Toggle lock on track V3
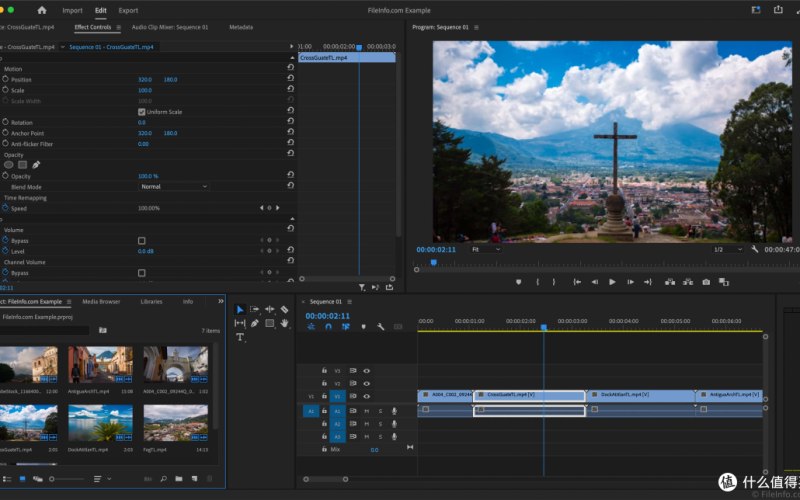 click(x=324, y=371)
